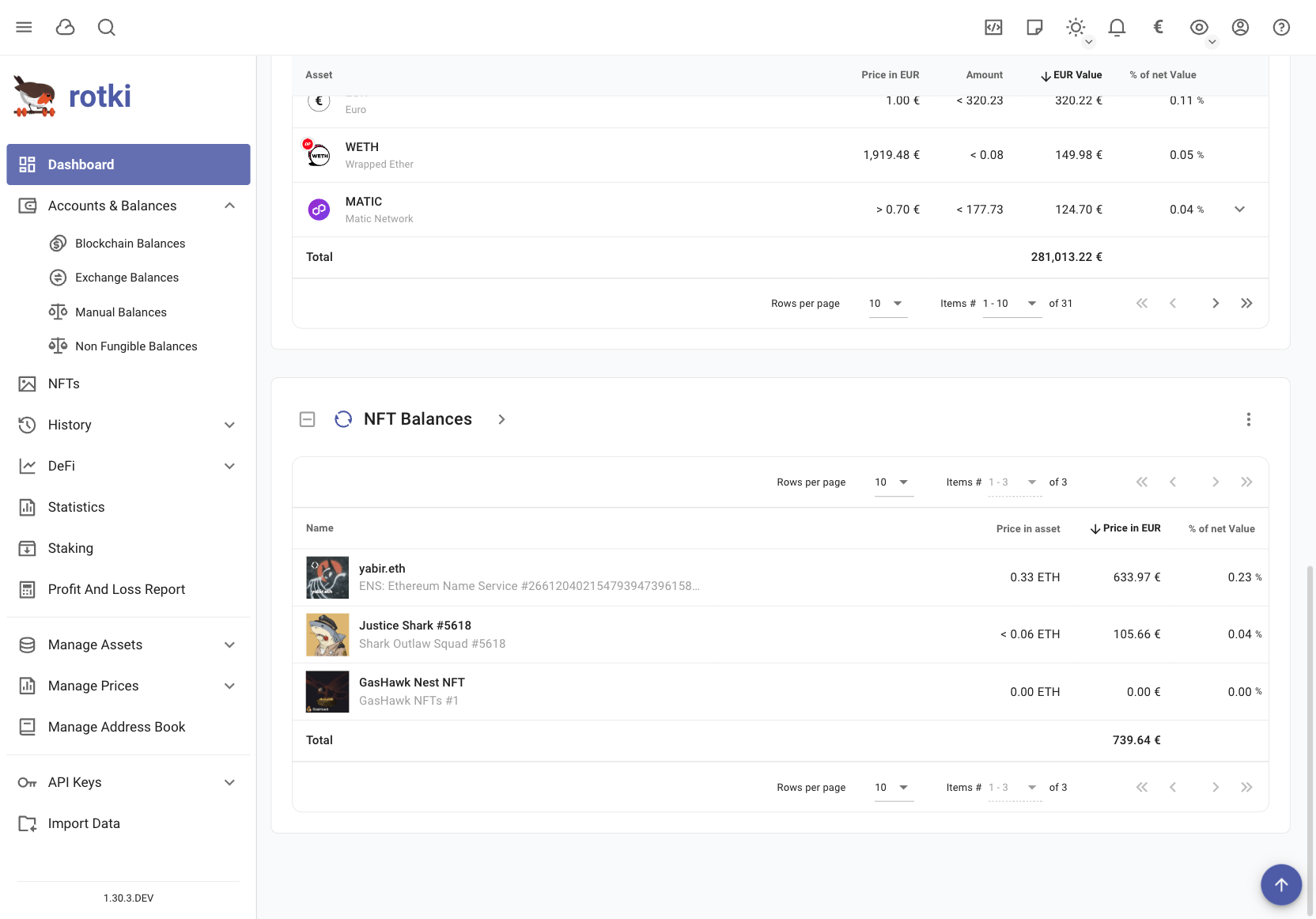The height and width of the screenshot is (919, 1316).
Task: Click the rotki logo
Action: (x=72, y=96)
